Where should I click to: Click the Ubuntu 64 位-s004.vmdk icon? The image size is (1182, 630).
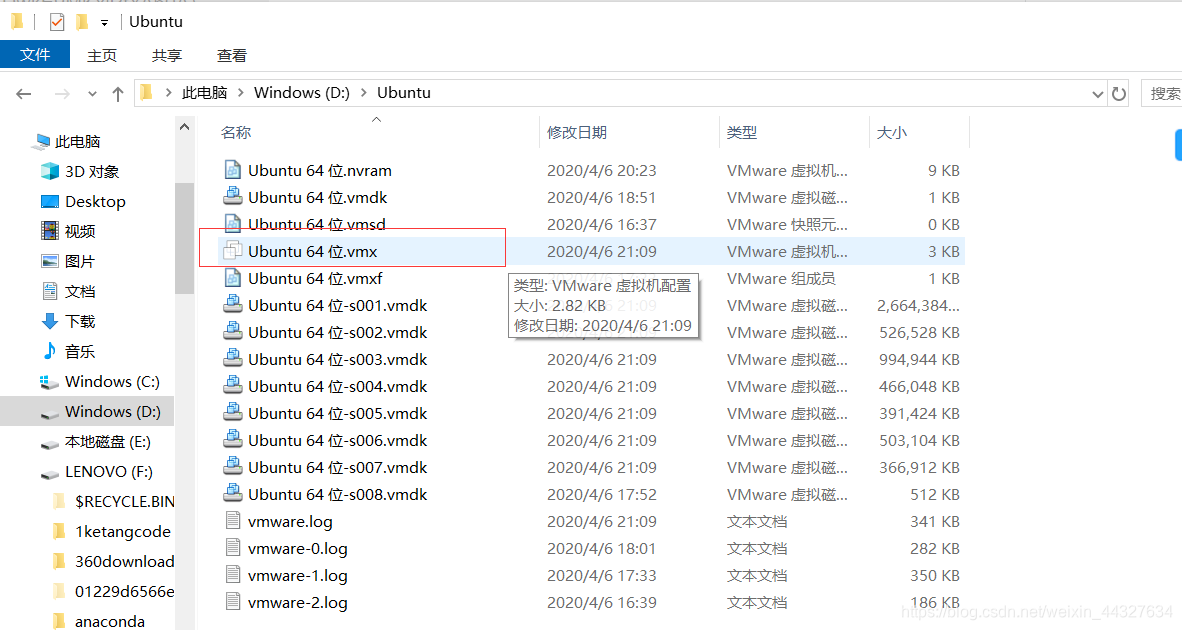(x=233, y=386)
